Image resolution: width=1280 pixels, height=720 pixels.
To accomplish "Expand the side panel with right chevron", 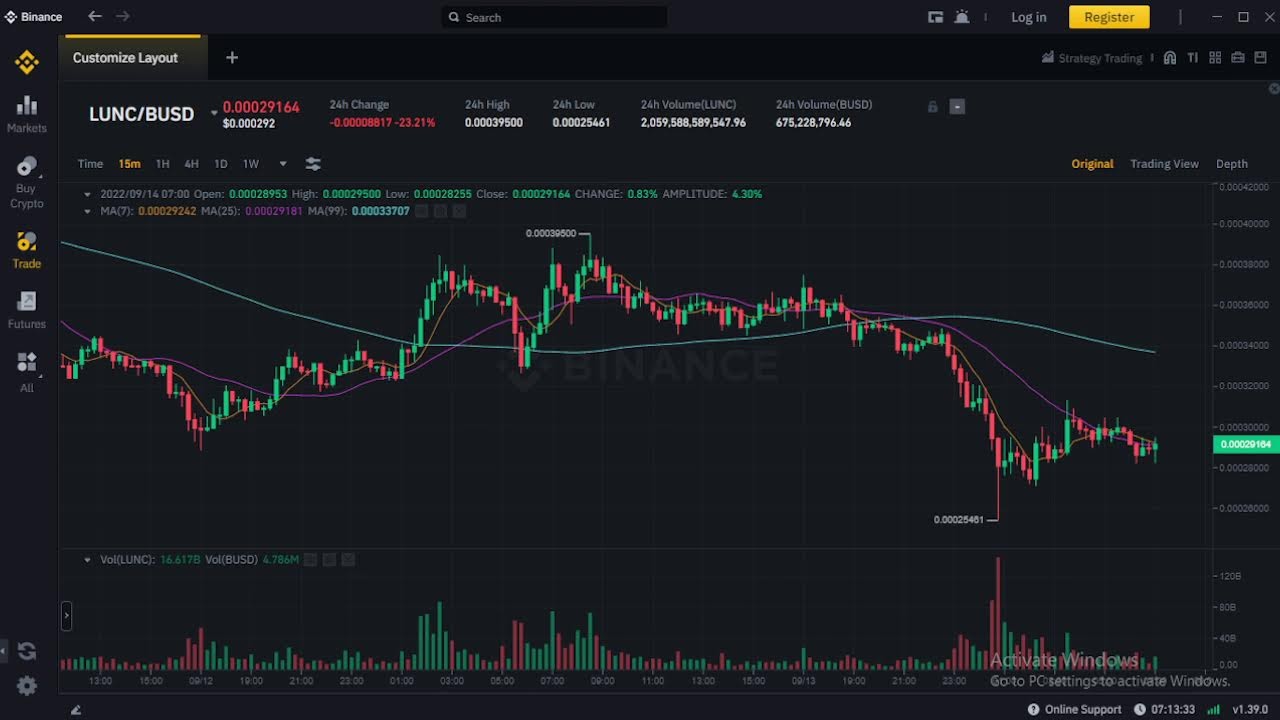I will [x=66, y=615].
